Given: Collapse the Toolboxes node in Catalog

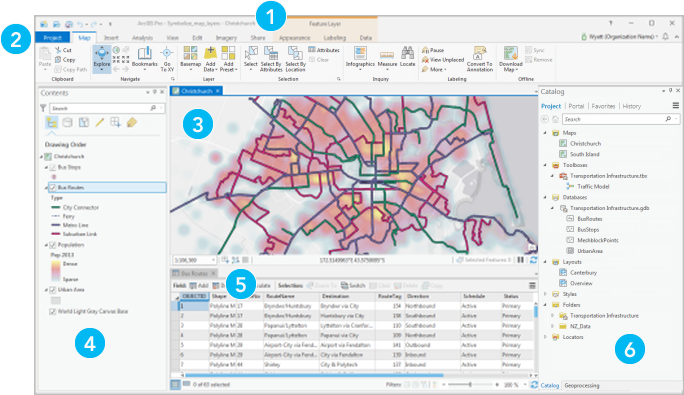Looking at the screenshot, I should click(545, 165).
